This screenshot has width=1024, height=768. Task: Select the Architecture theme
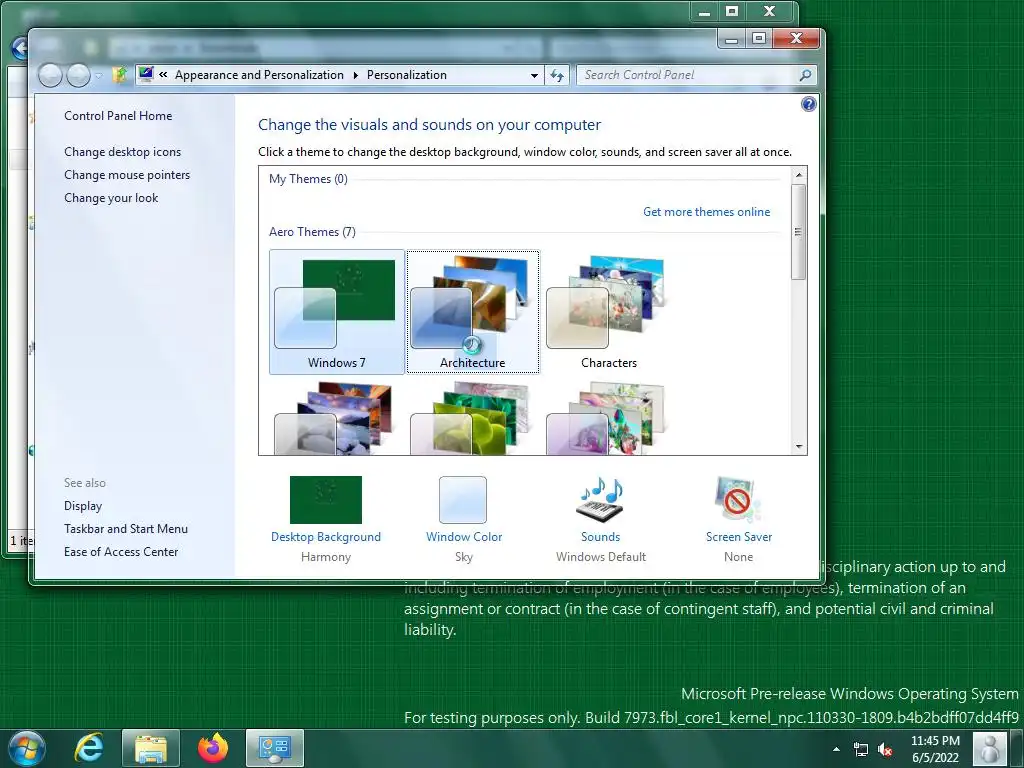(x=473, y=312)
